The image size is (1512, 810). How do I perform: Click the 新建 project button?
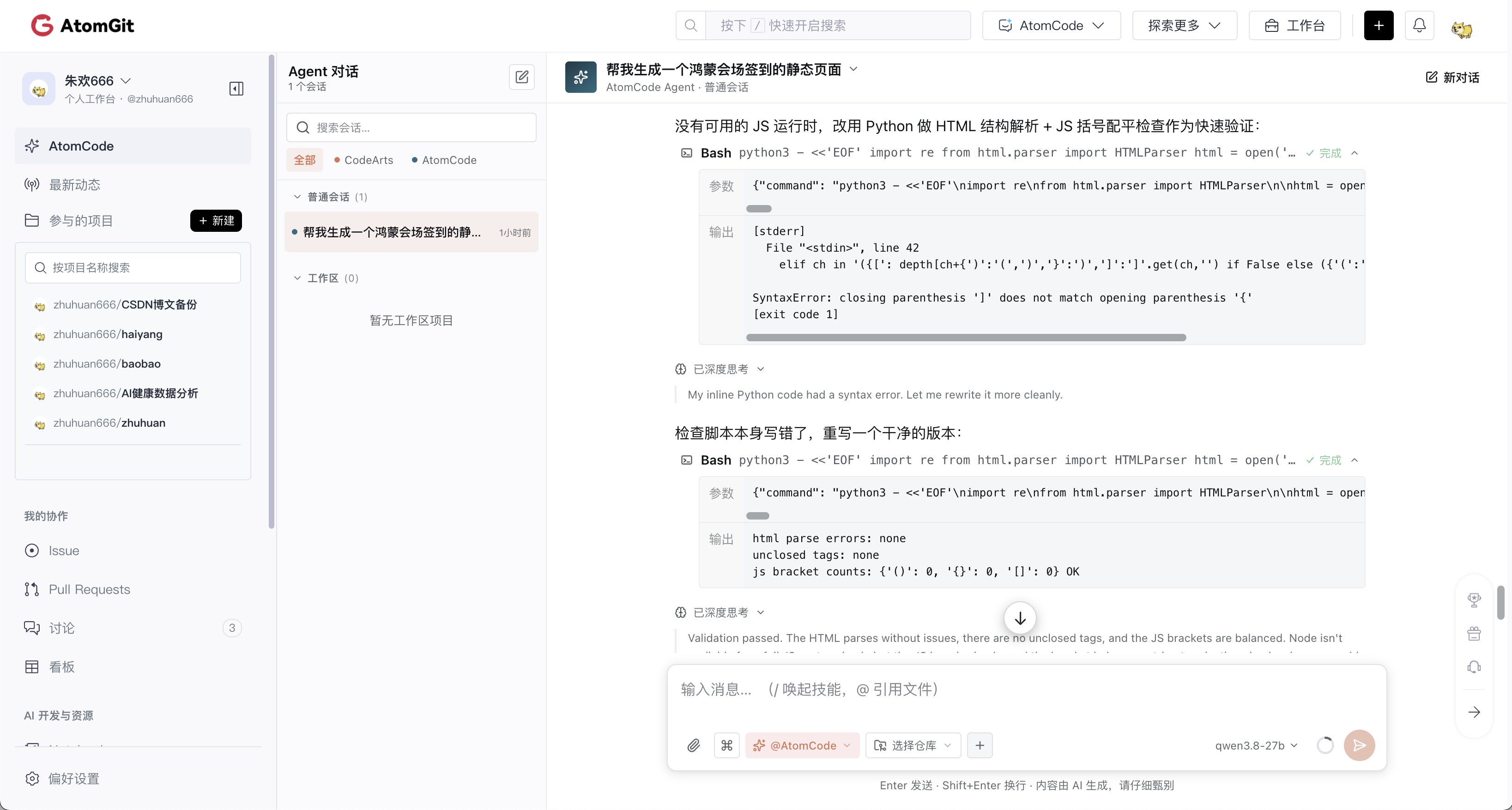[216, 221]
